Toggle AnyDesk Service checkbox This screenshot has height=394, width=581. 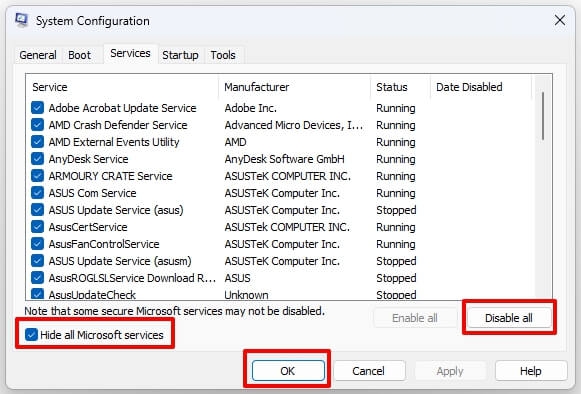[37, 159]
